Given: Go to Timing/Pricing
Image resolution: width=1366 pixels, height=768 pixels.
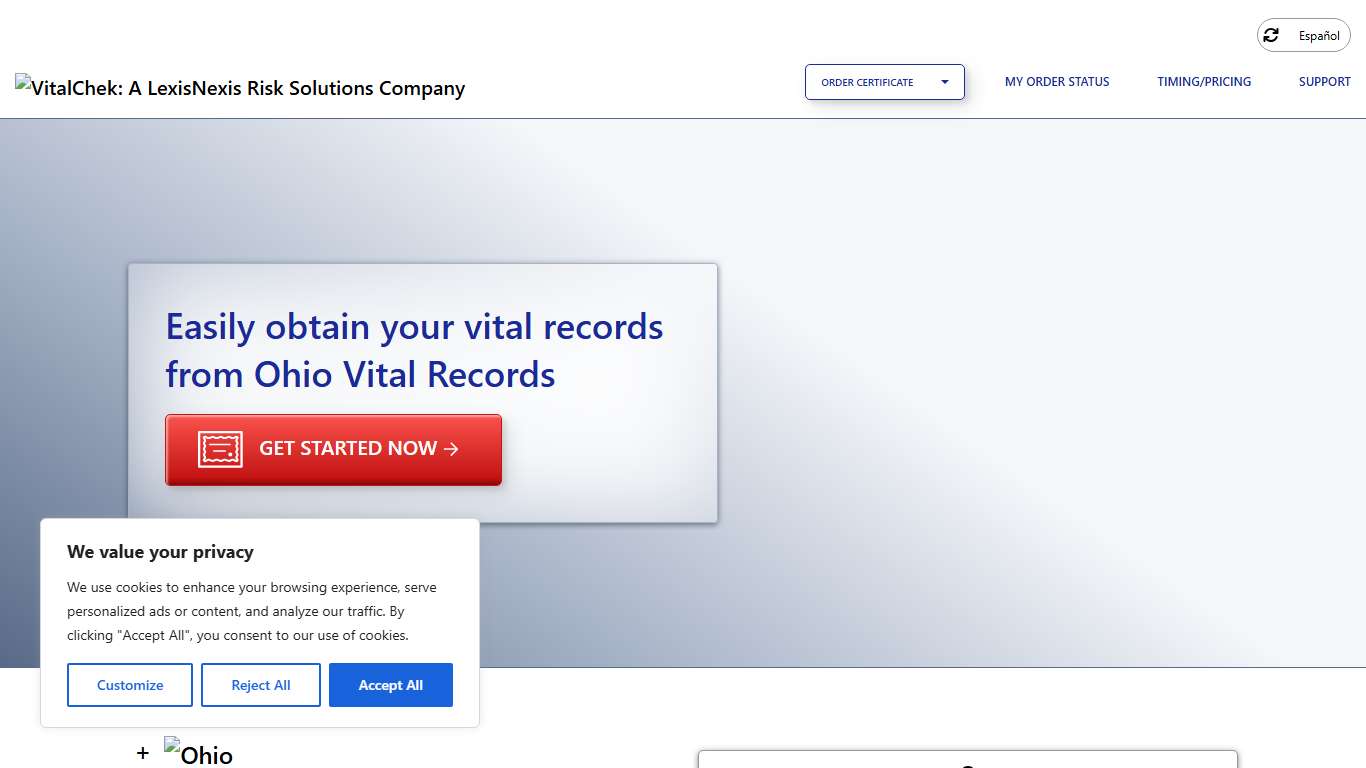Looking at the screenshot, I should click(1204, 81).
